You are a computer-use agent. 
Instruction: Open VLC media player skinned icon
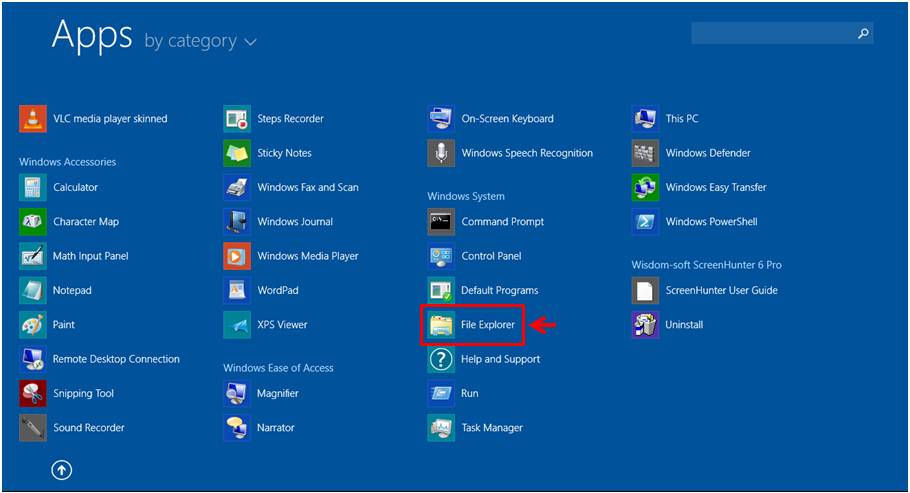click(32, 118)
